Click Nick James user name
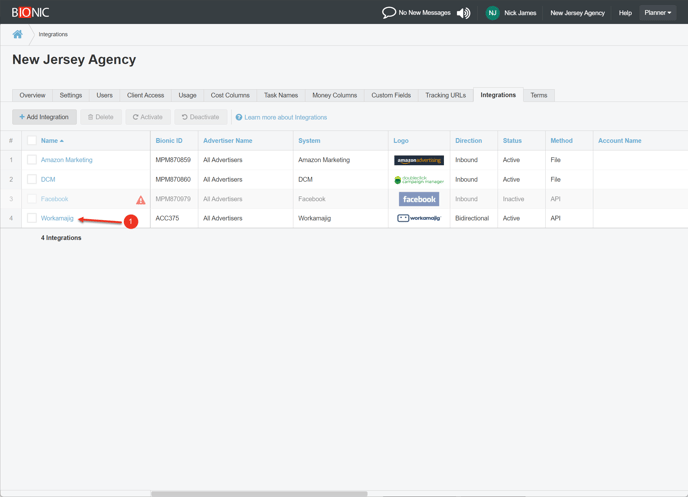 520,13
